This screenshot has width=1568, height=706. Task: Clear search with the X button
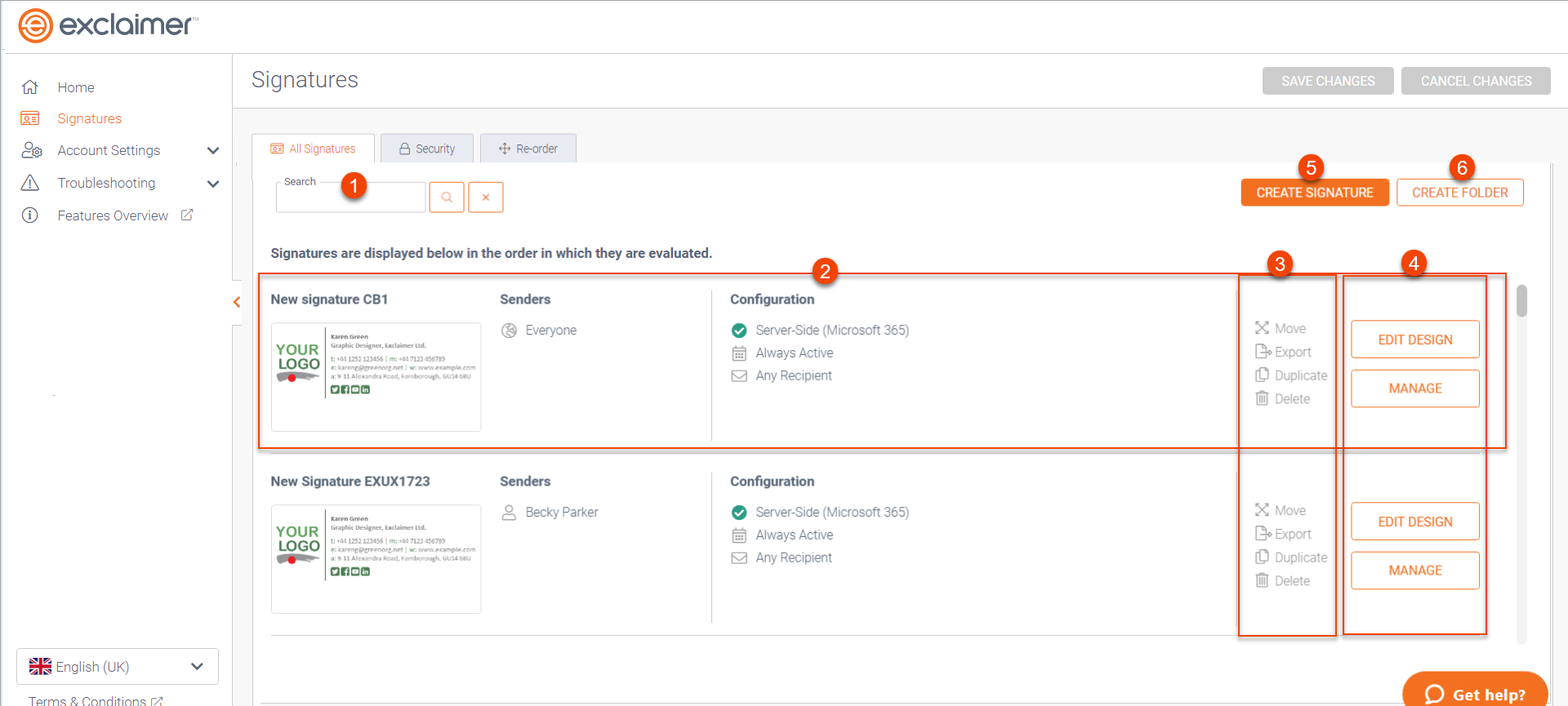coord(486,198)
